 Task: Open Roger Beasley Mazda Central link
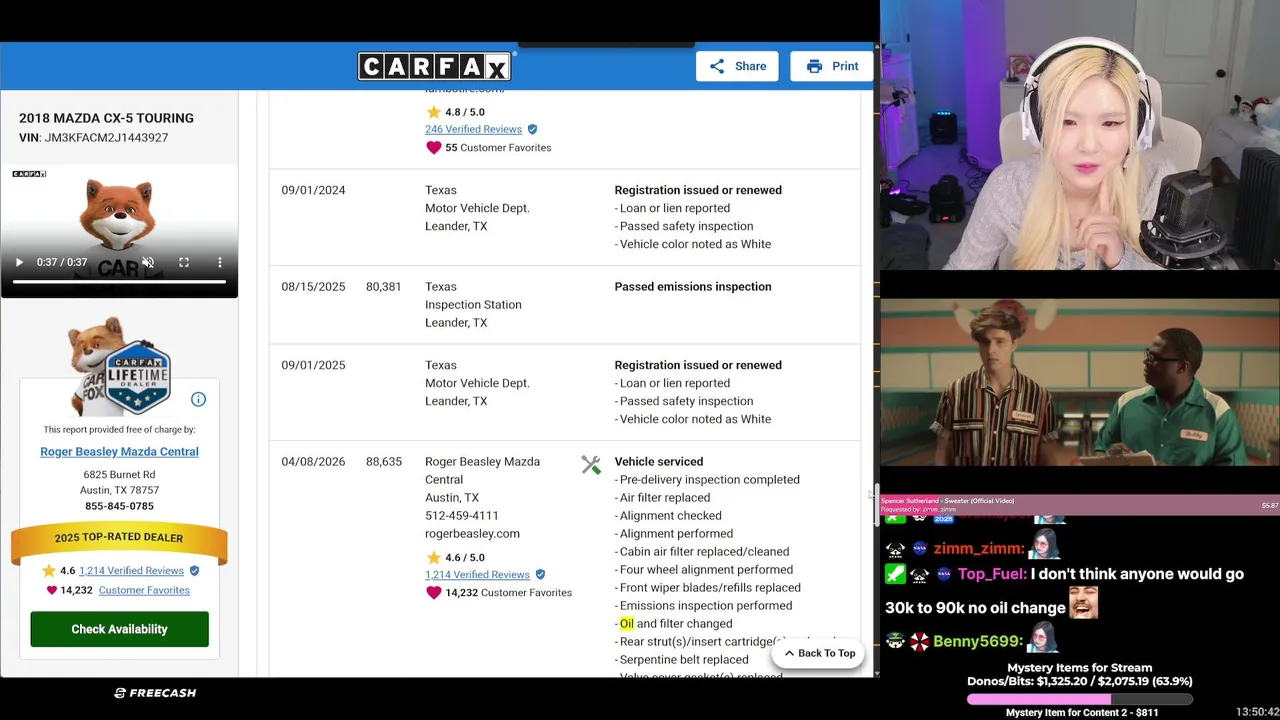[119, 451]
